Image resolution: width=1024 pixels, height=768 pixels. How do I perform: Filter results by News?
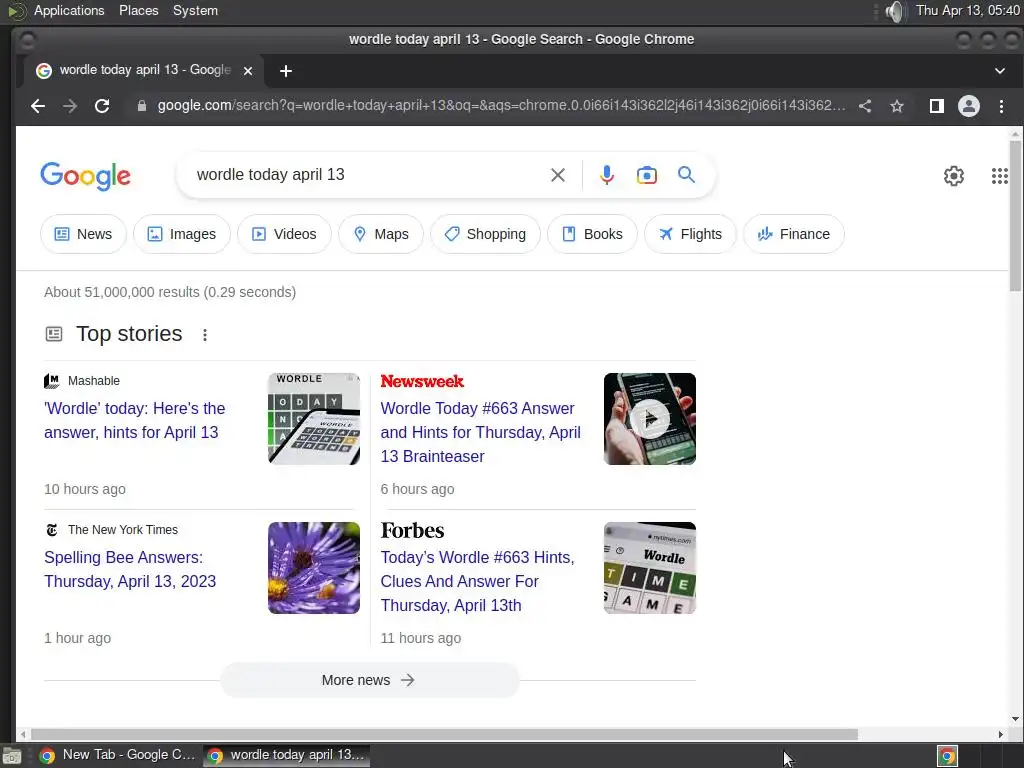(83, 234)
